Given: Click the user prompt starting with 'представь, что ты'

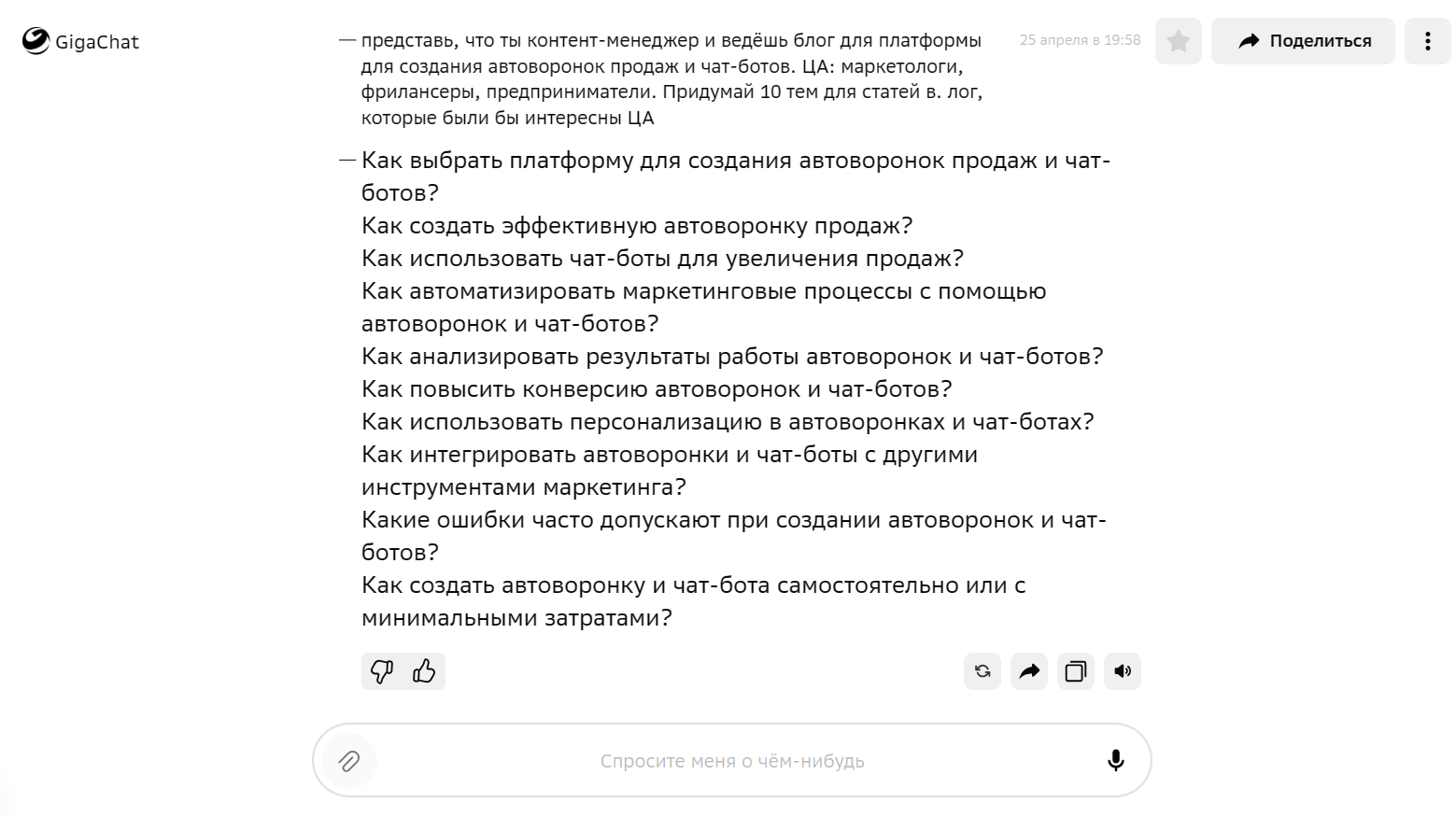Looking at the screenshot, I should click(x=671, y=79).
